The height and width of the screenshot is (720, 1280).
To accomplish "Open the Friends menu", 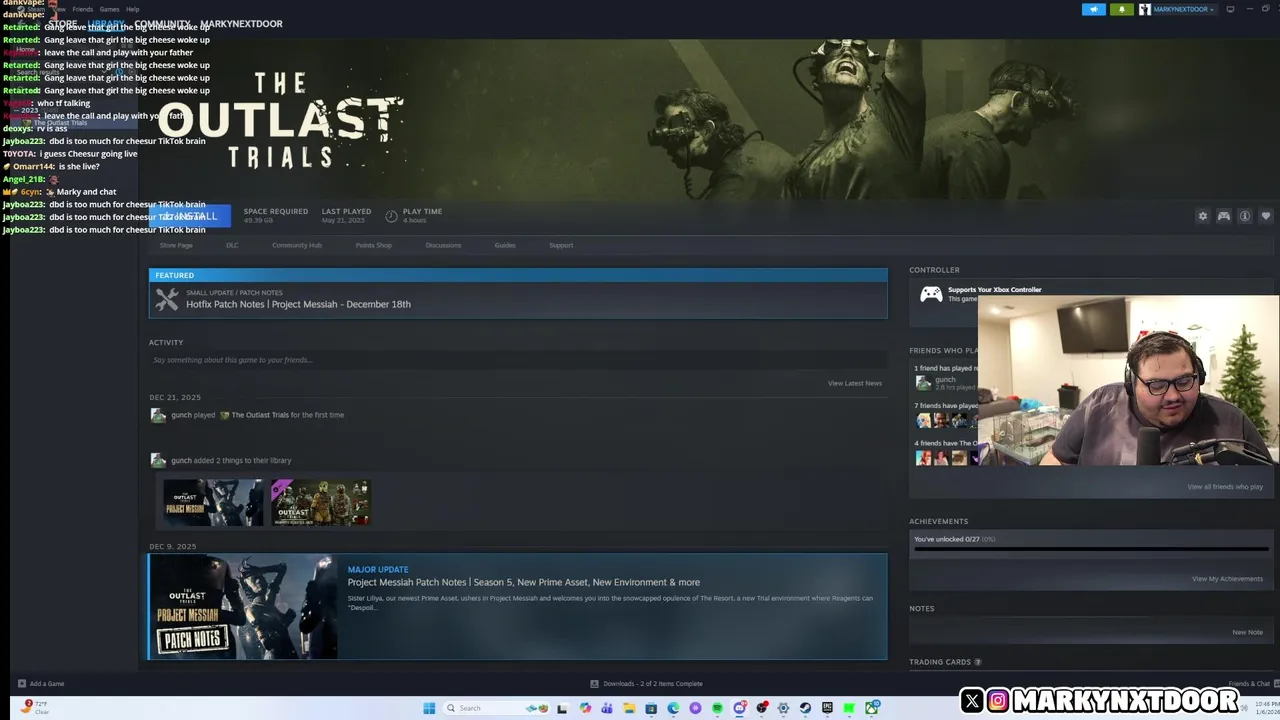I will (x=83, y=9).
